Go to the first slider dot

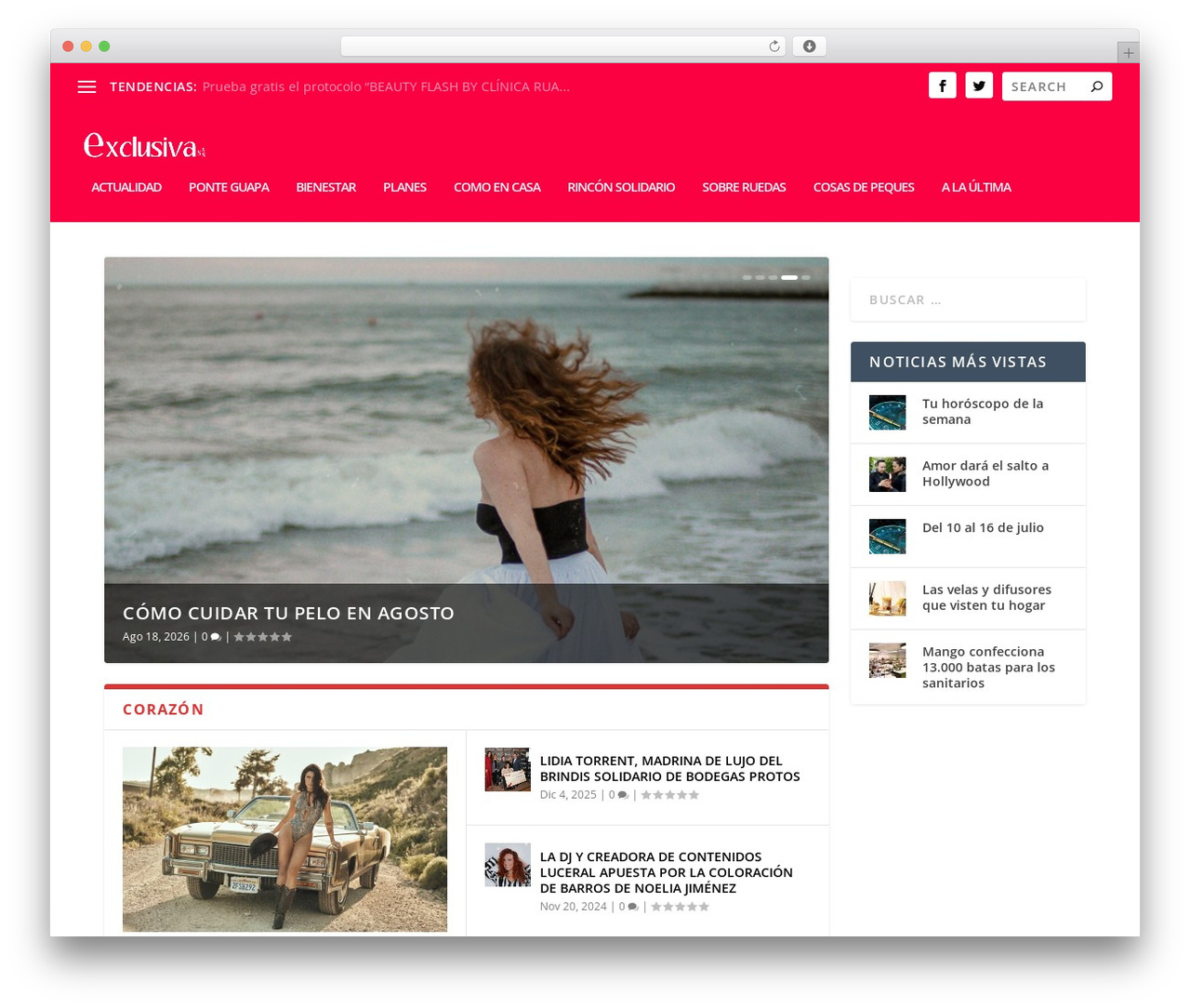(x=747, y=277)
